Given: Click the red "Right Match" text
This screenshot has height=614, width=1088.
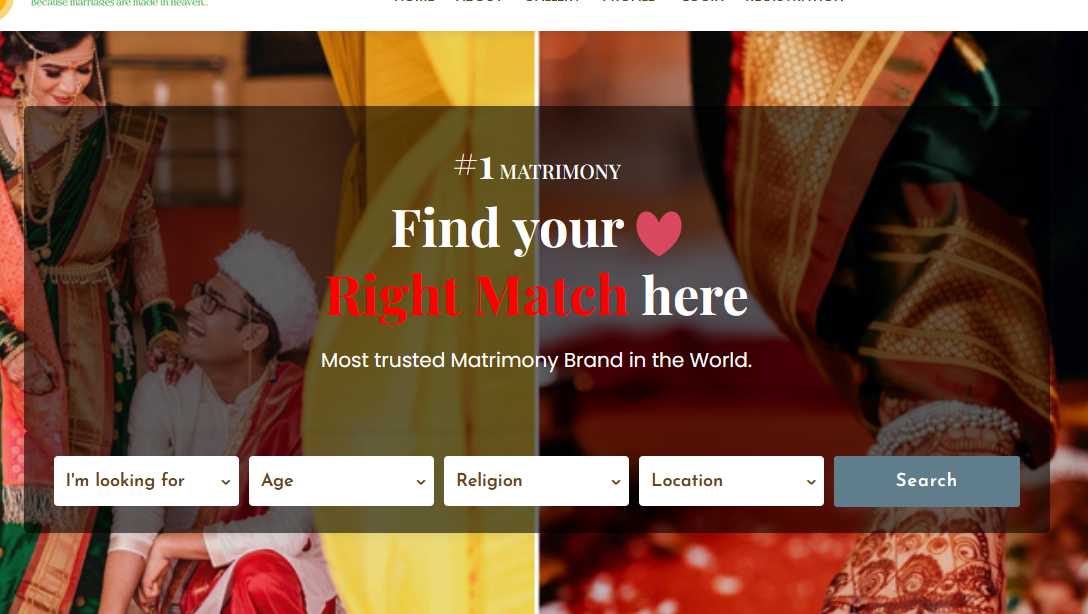Looking at the screenshot, I should (477, 296).
